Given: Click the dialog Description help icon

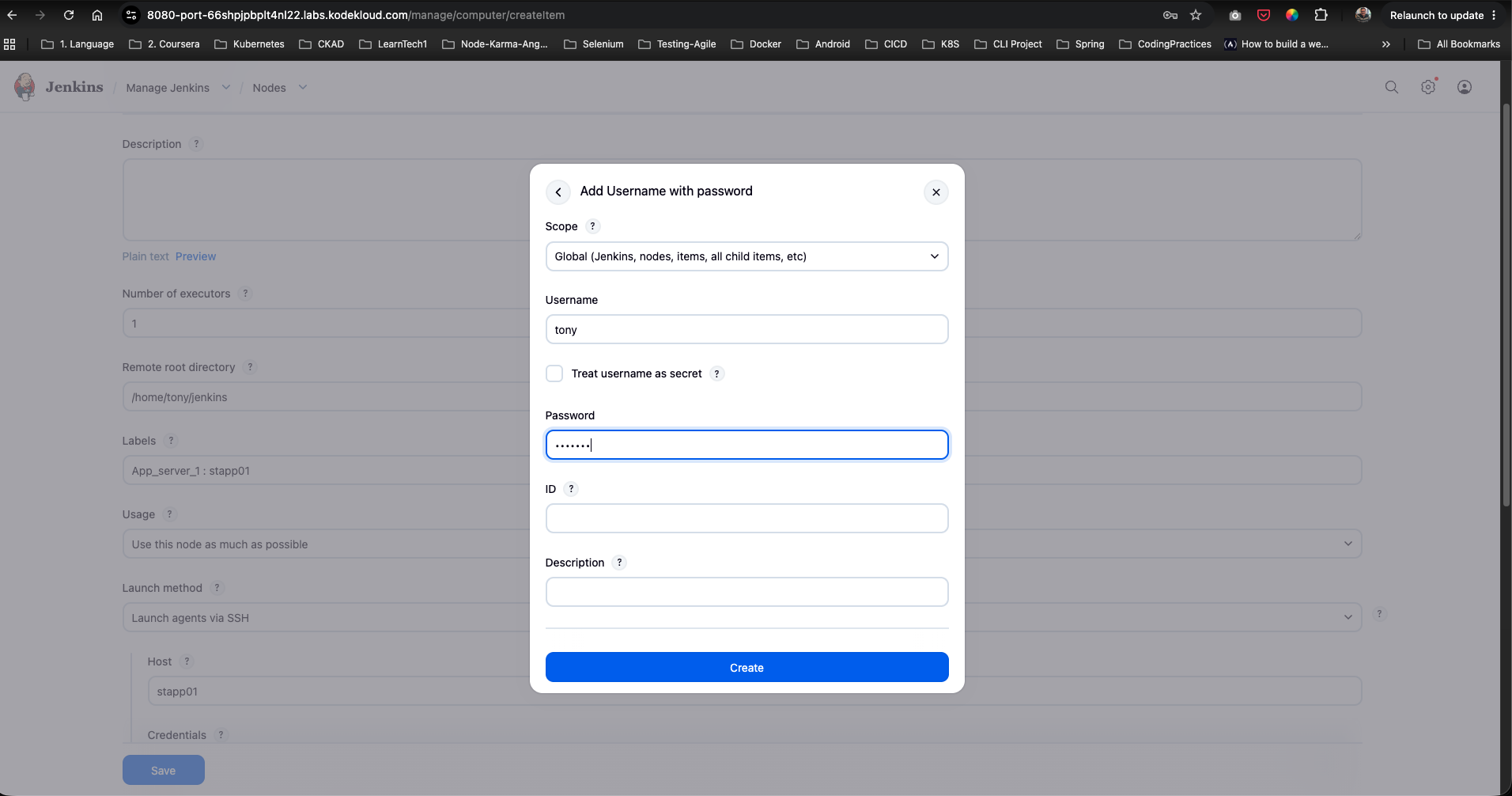Looking at the screenshot, I should [x=619, y=563].
